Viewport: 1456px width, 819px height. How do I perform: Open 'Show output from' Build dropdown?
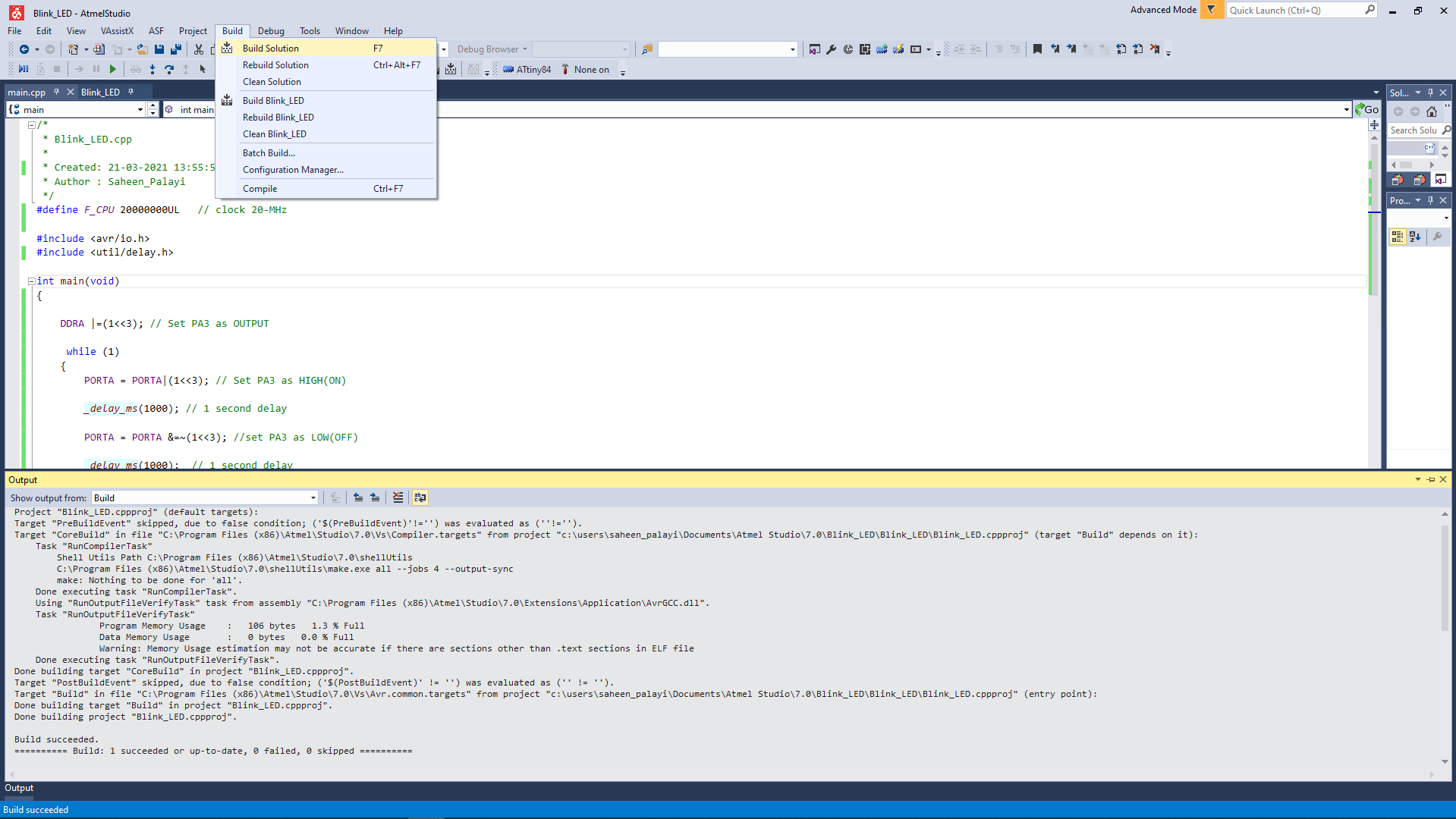click(313, 498)
